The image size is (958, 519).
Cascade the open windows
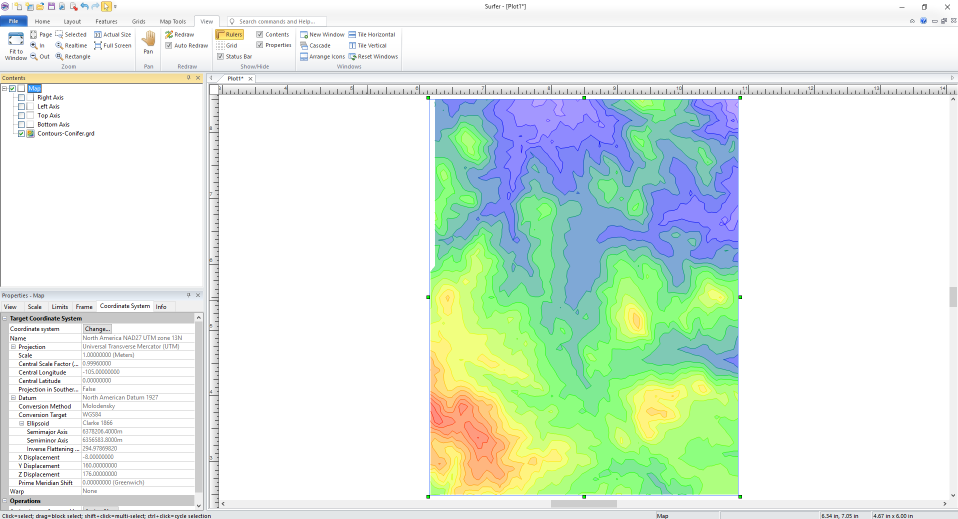point(315,46)
